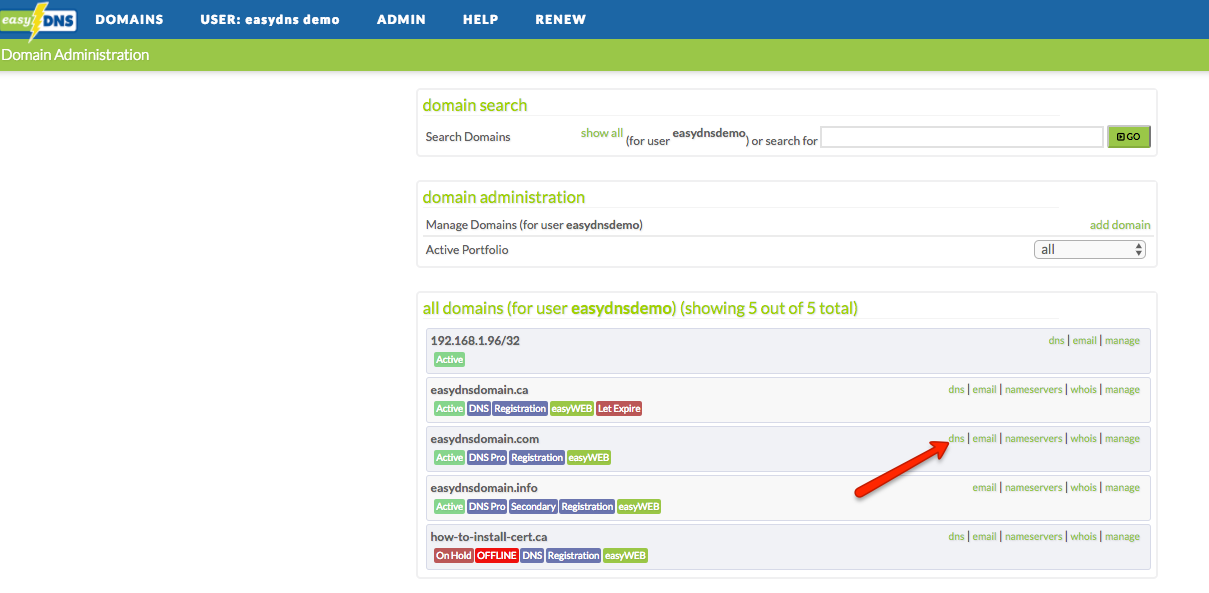The image size is (1209, 593).
Task: Open dns for easydnsdomain.com
Action: [x=956, y=439]
